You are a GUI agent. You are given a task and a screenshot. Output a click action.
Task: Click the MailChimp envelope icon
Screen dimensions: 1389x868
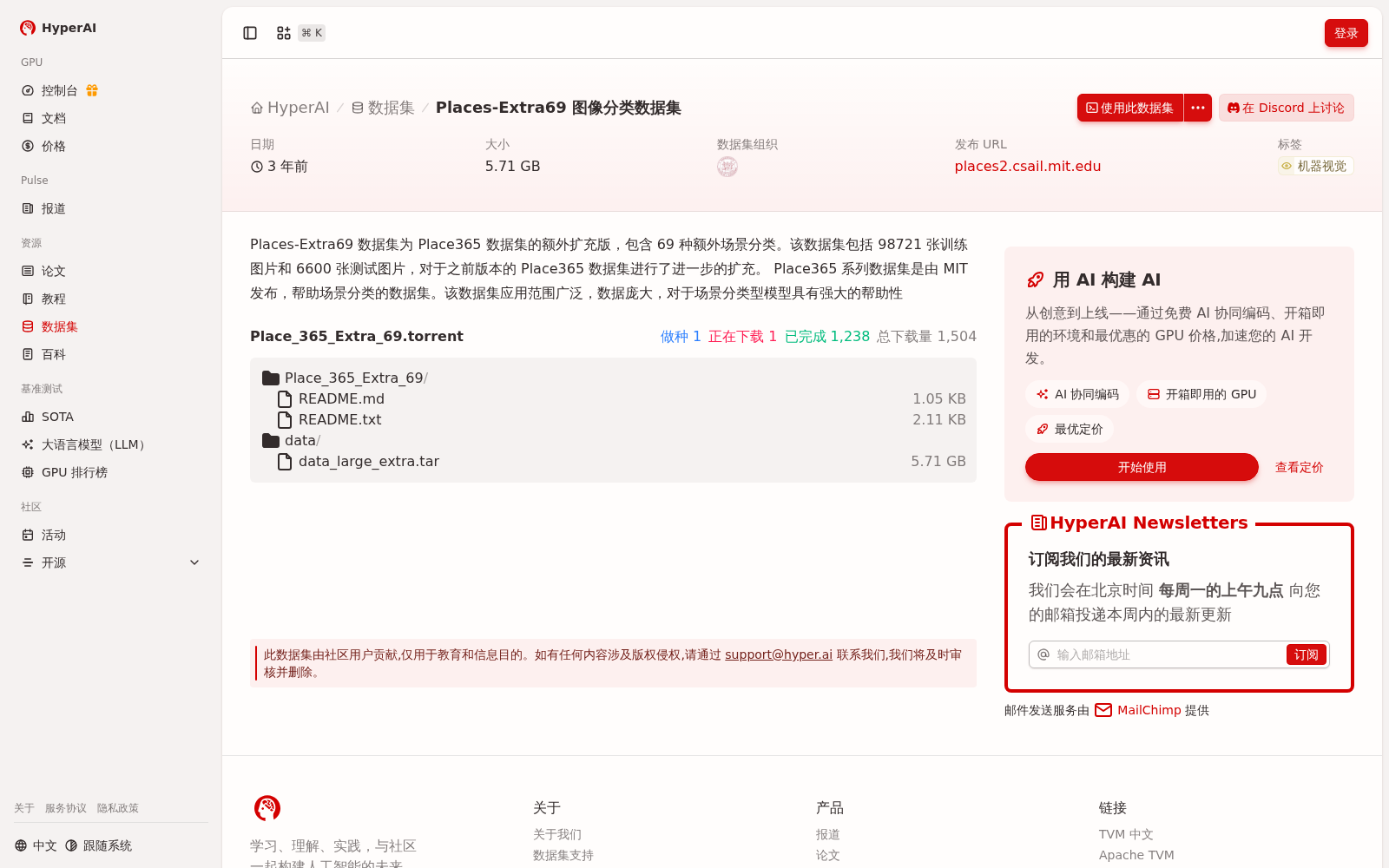pos(1103,710)
